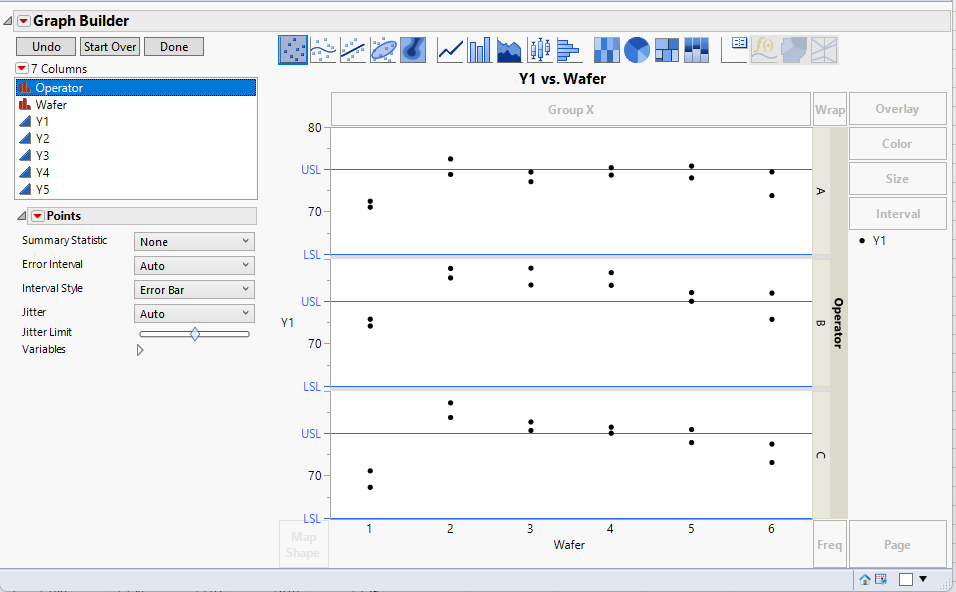Open the Points red triangle menu
956x592 pixels.
click(39, 215)
